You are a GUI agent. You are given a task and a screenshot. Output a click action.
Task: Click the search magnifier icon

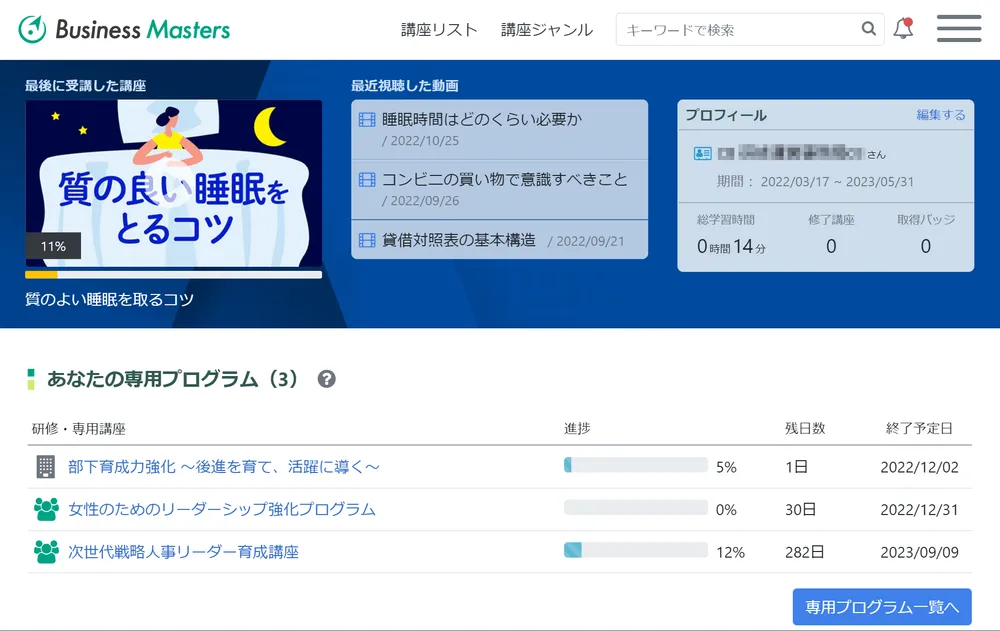[x=868, y=29]
